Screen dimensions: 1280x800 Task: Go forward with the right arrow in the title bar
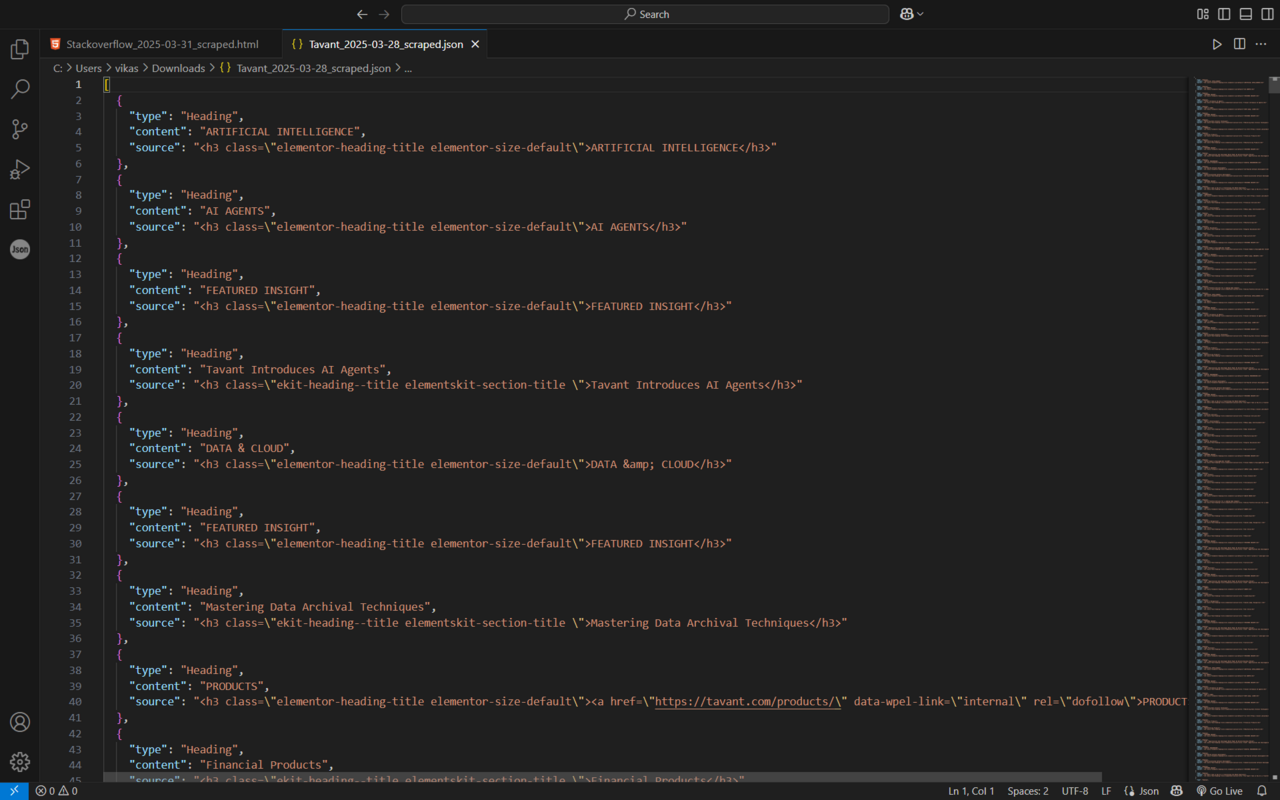[x=384, y=14]
